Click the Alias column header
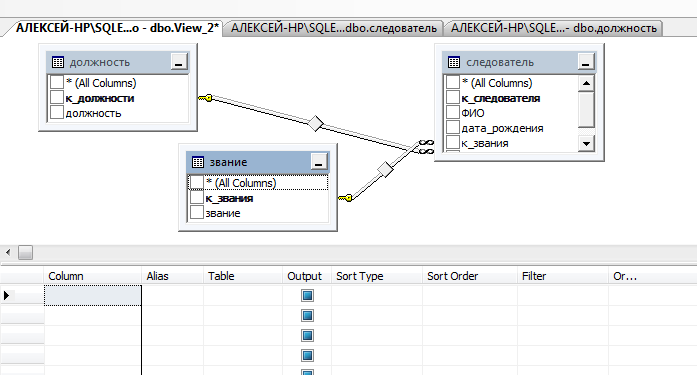The width and height of the screenshot is (697, 375). (172, 276)
